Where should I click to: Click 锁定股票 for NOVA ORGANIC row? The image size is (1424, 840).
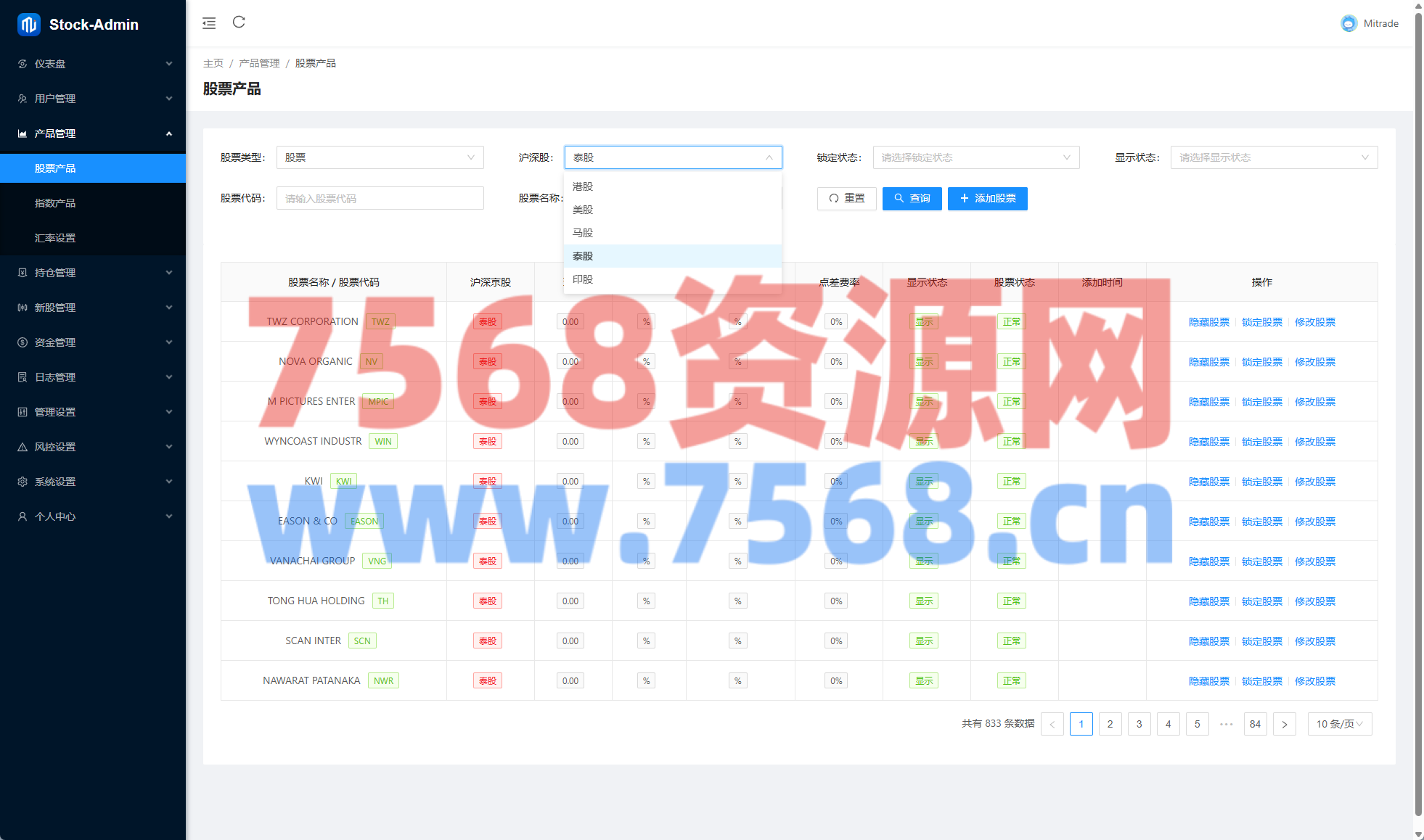[1261, 362]
